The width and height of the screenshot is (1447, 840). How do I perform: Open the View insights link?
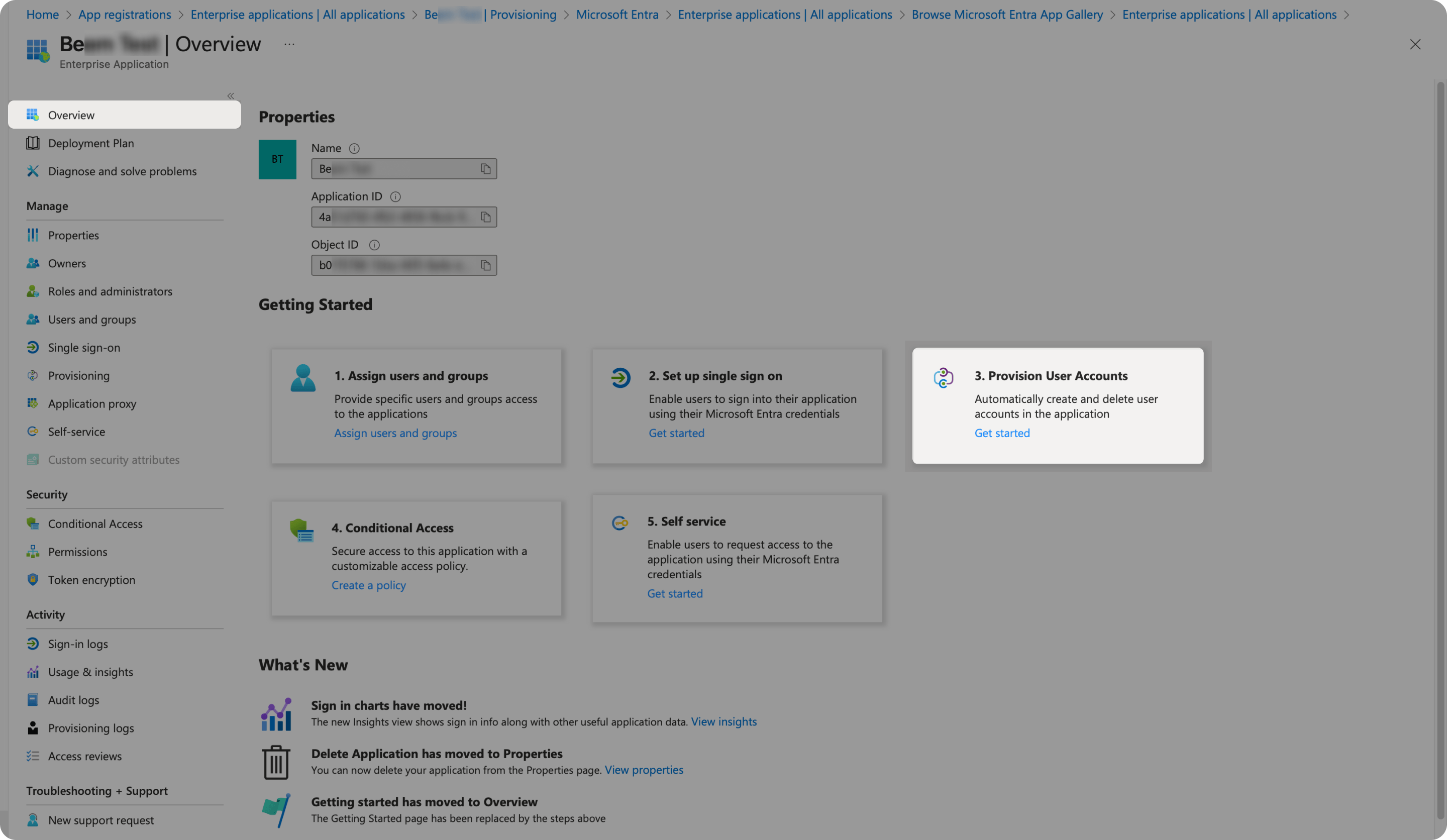(724, 722)
